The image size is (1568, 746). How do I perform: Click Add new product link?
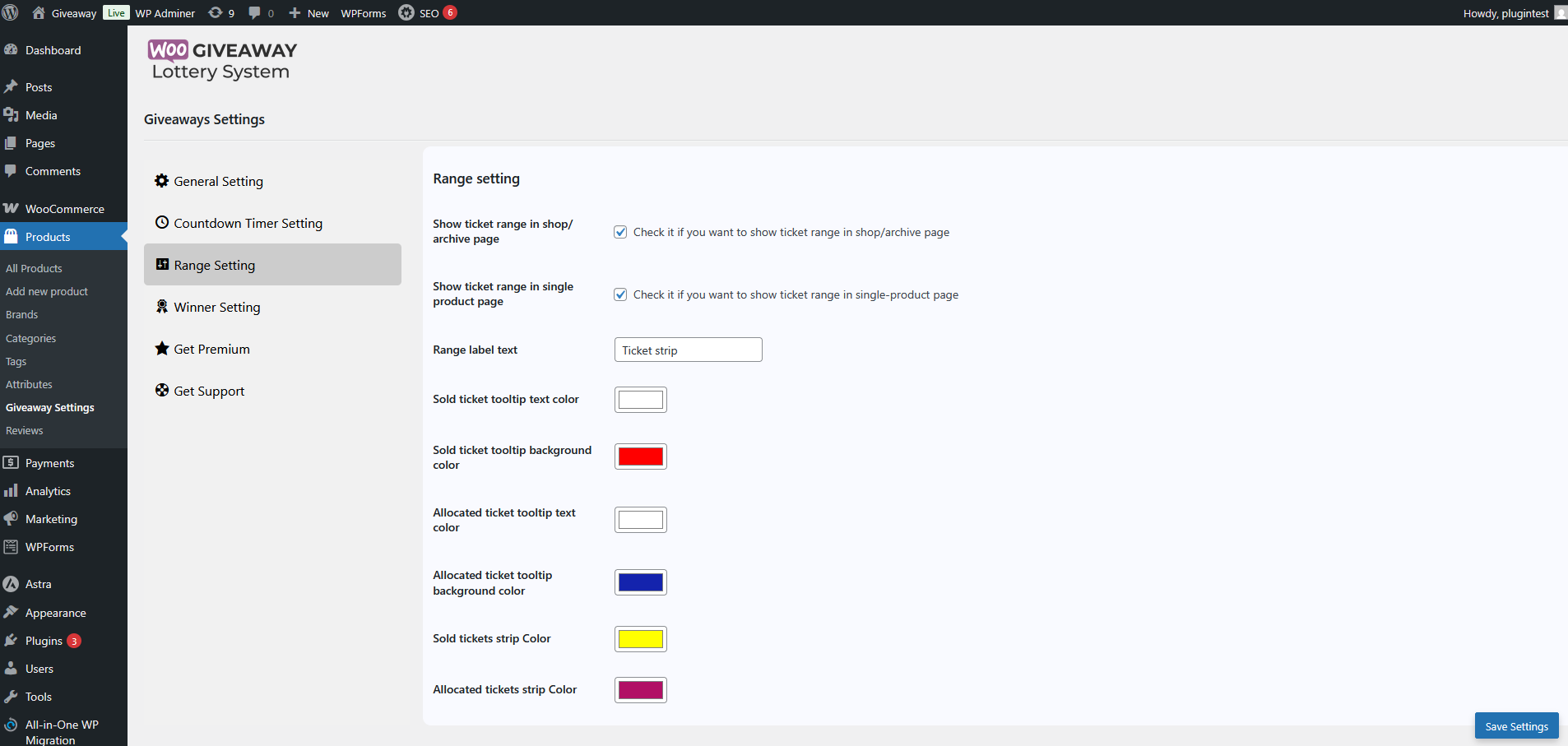pyautogui.click(x=47, y=291)
